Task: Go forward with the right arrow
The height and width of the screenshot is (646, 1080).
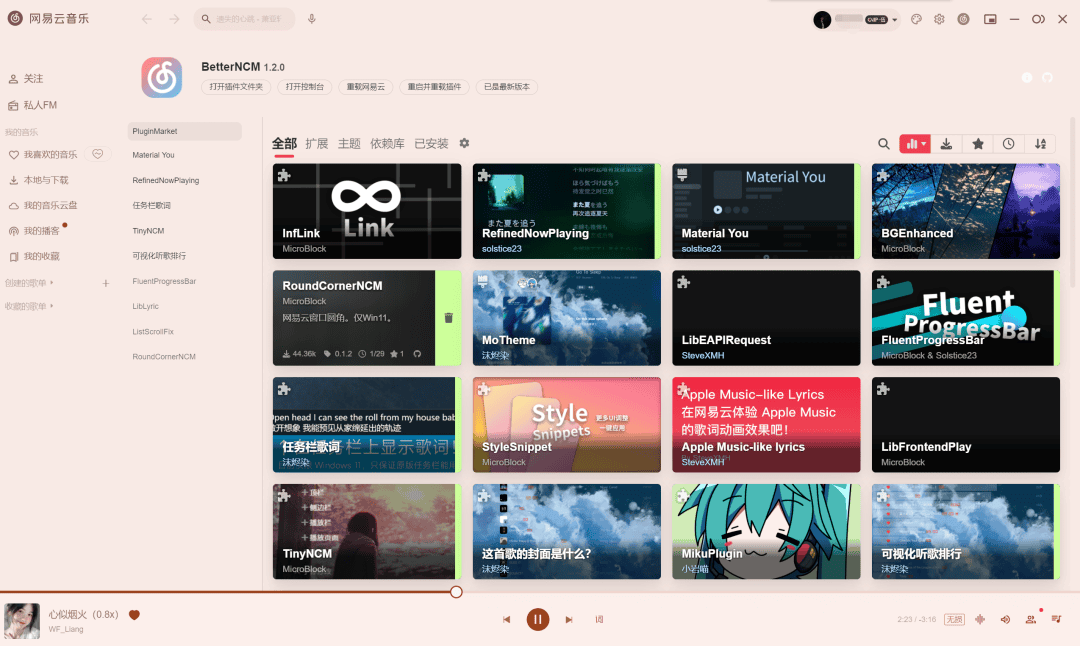Action: pyautogui.click(x=174, y=19)
